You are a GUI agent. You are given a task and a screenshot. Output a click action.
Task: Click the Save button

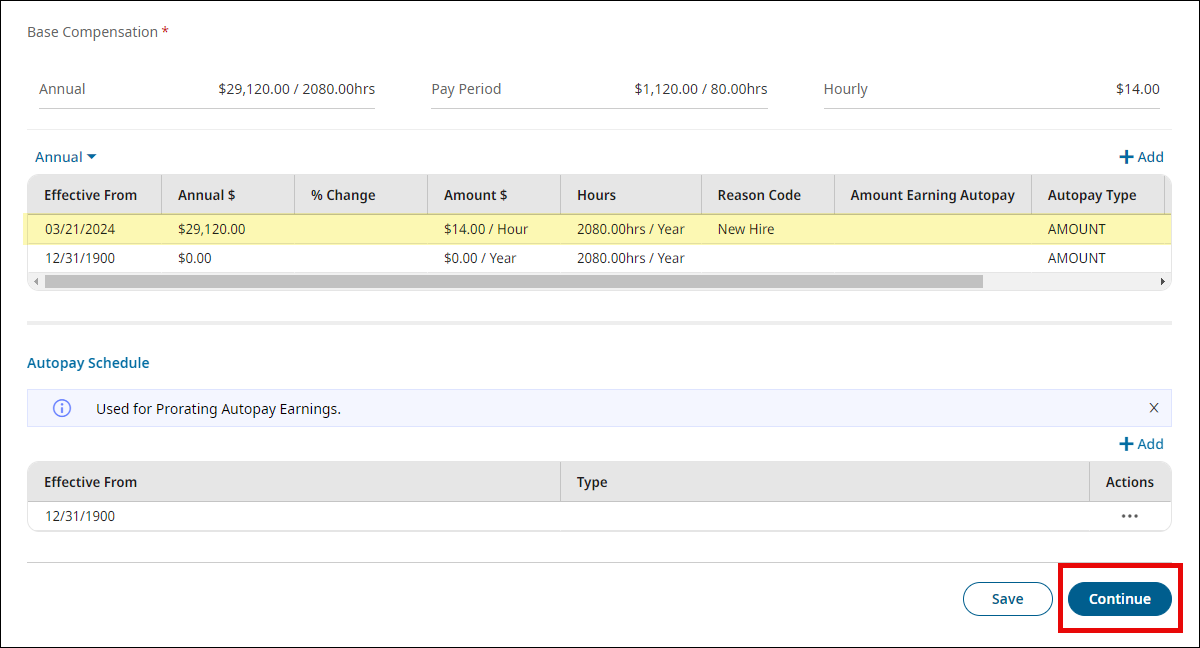[x=1007, y=599]
